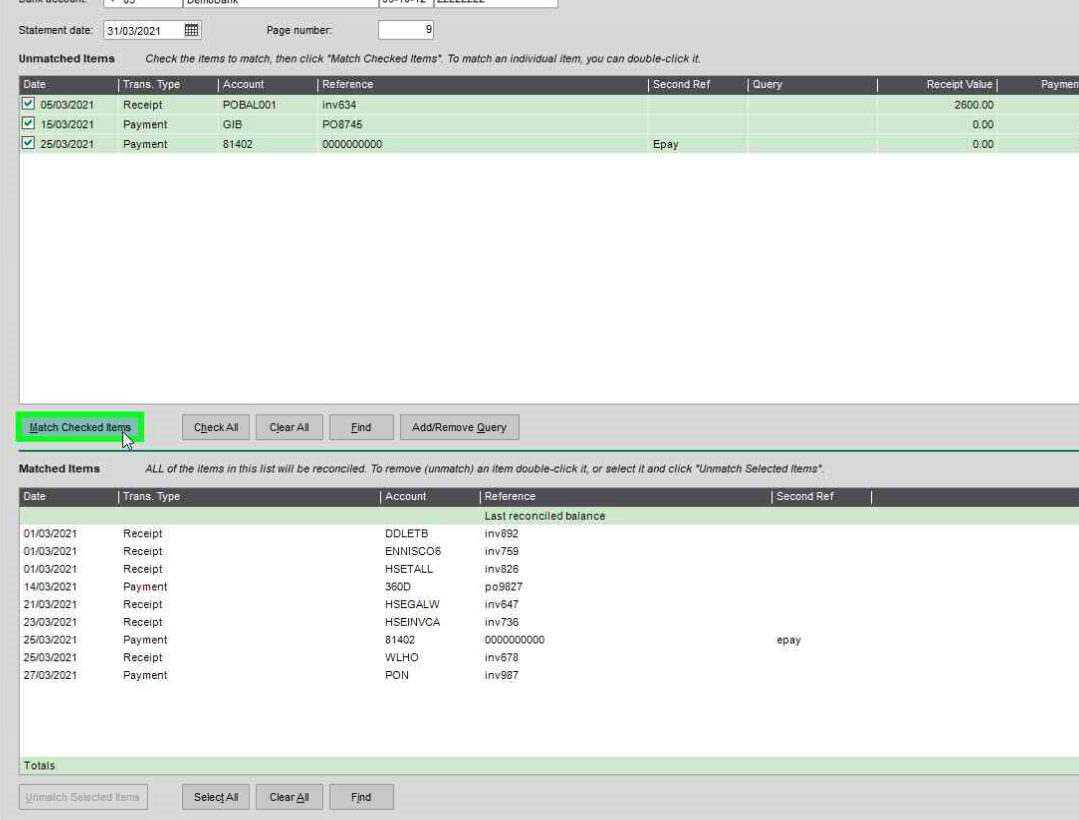Select matched row HSEINVCA inv736

(x=549, y=623)
